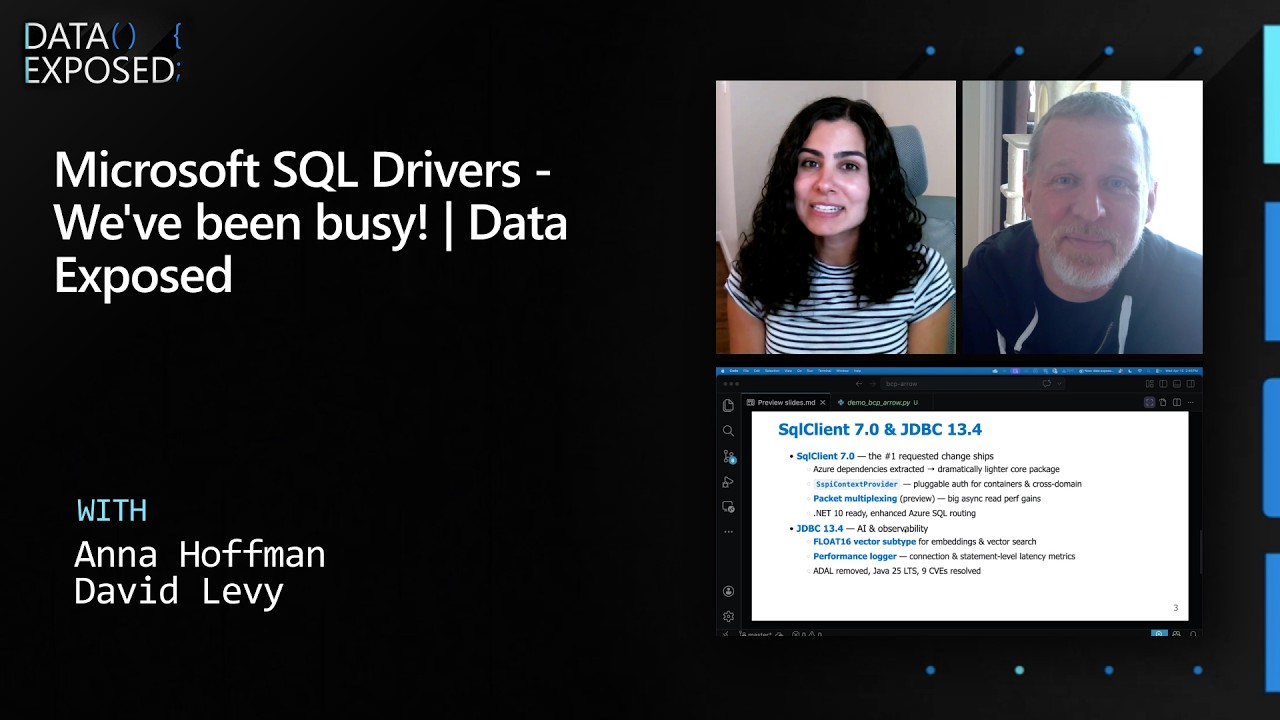The height and width of the screenshot is (720, 1280).
Task: Split the editor to the right
Action: 1177,402
